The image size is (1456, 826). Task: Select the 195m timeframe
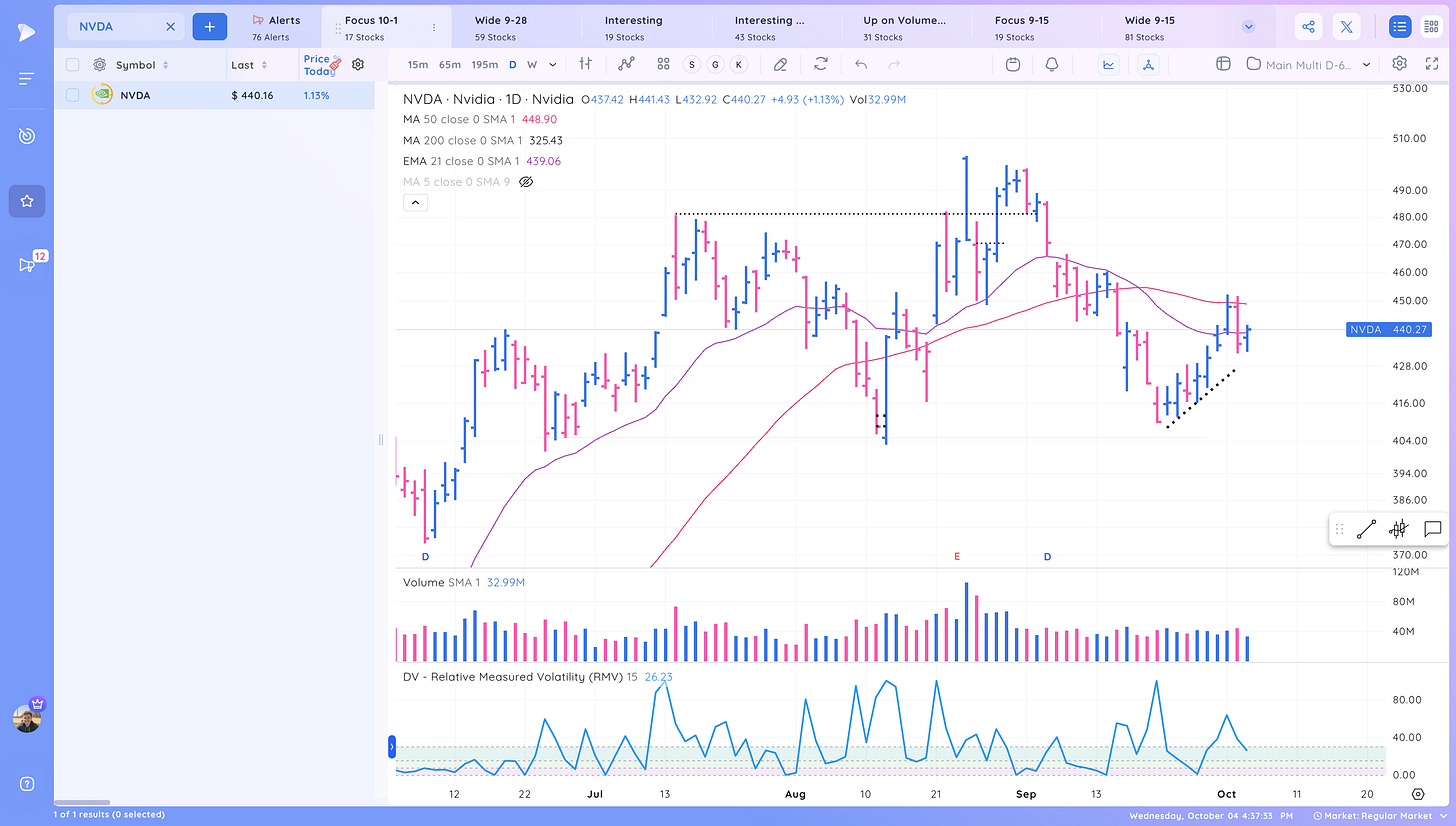click(485, 64)
